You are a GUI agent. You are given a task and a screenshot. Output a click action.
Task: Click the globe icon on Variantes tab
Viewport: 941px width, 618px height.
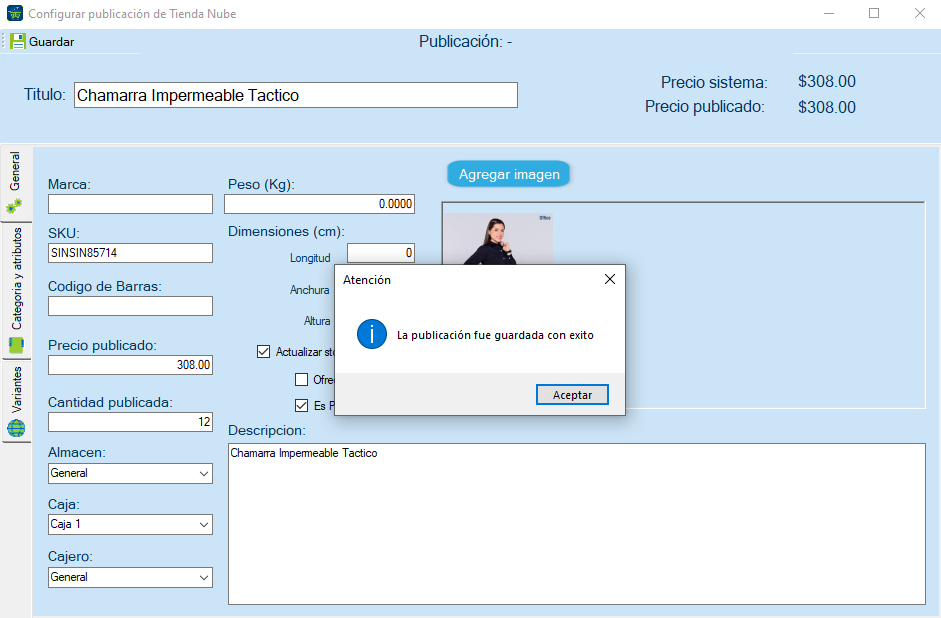(x=16, y=428)
